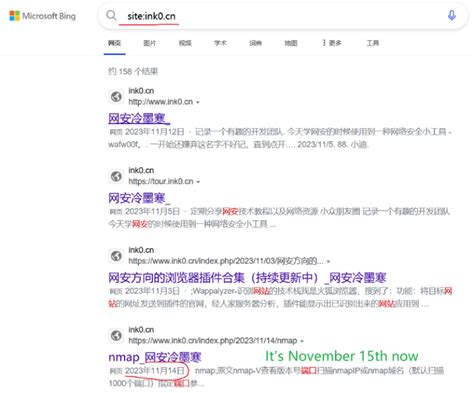Click globe icon beside http://www.ink0.cn result
Viewport: 474px width, 393px height.
(x=116, y=97)
